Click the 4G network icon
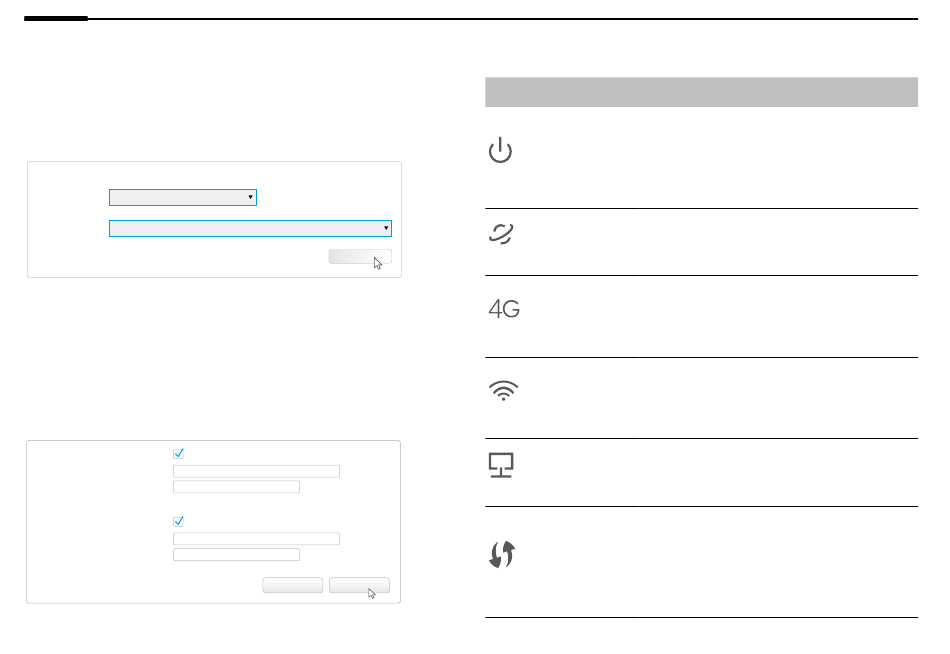950x654 pixels. click(504, 309)
